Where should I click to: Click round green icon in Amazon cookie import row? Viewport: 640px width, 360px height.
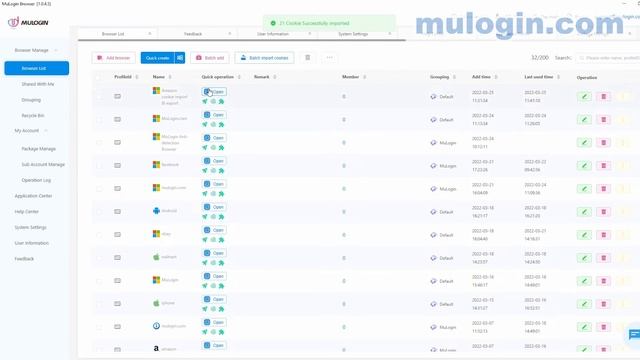(213, 101)
